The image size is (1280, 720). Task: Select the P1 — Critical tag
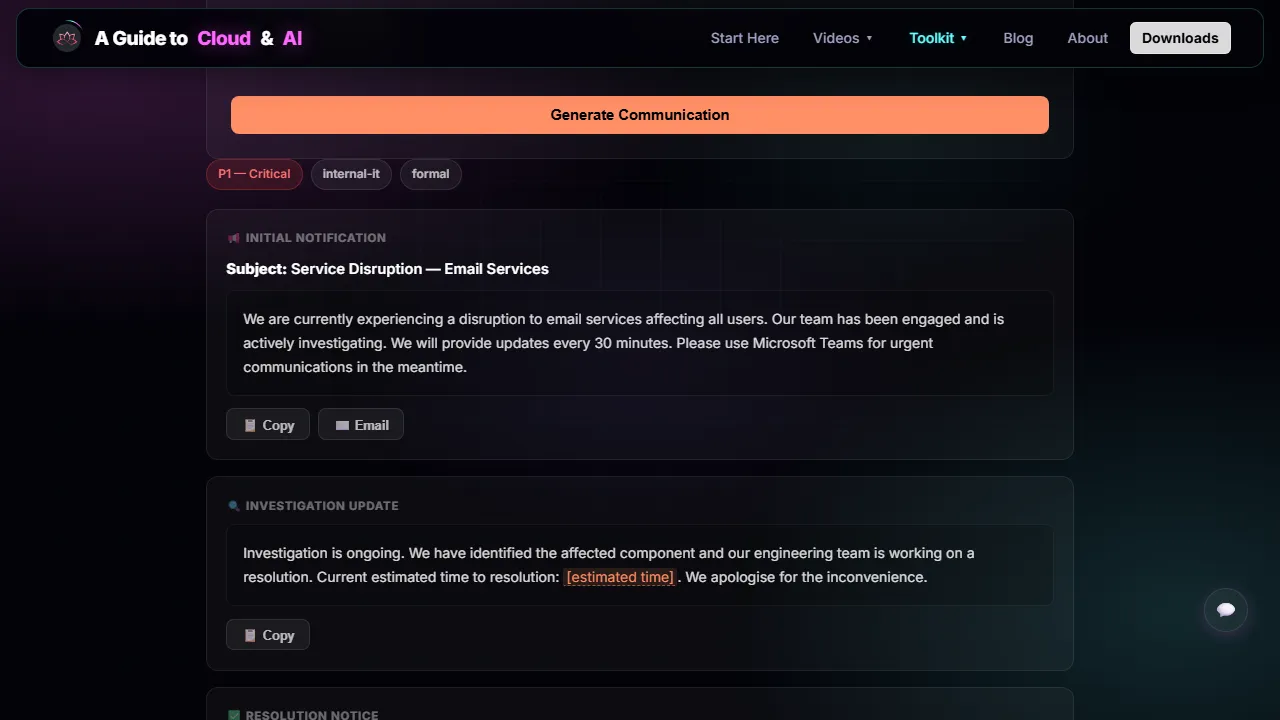pyautogui.click(x=254, y=174)
